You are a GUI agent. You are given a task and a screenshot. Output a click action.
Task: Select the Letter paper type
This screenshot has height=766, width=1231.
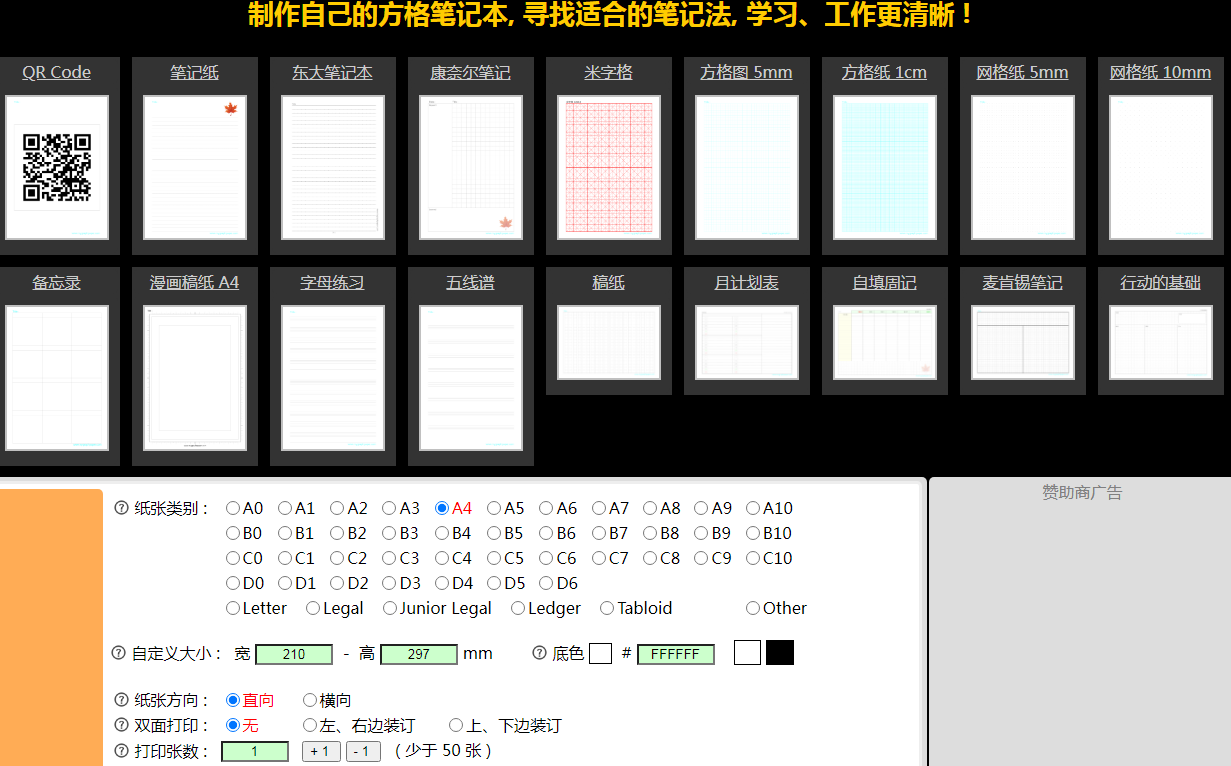coord(233,608)
